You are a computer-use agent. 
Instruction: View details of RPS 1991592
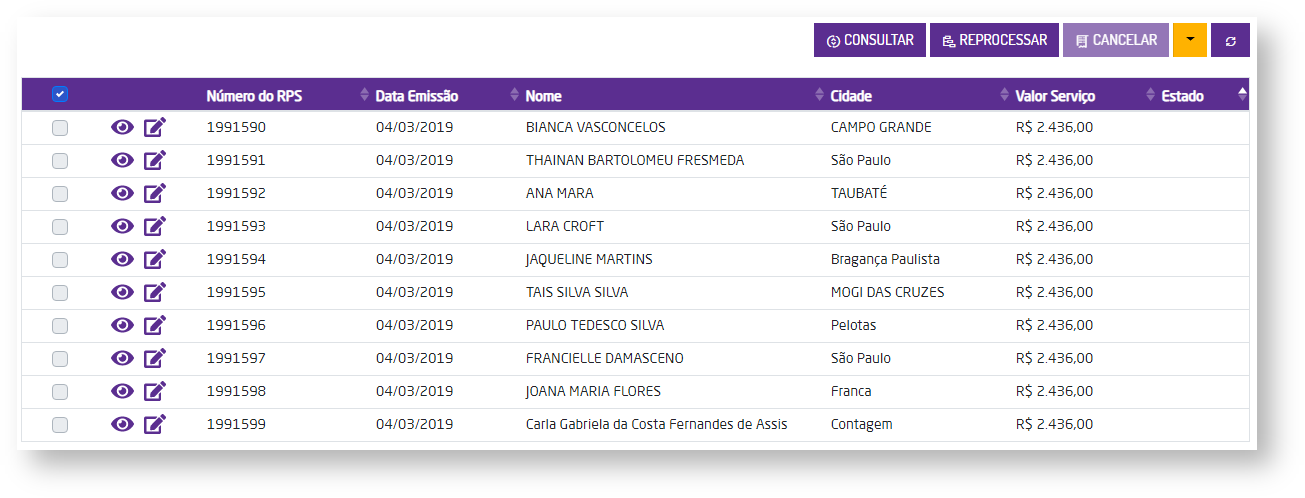tap(122, 193)
